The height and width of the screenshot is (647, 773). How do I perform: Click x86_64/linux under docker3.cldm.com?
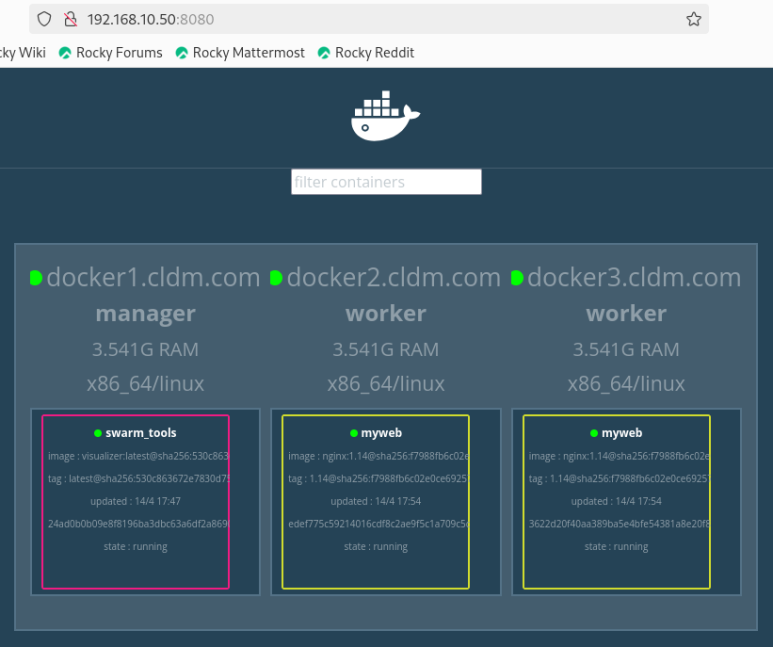pos(626,384)
